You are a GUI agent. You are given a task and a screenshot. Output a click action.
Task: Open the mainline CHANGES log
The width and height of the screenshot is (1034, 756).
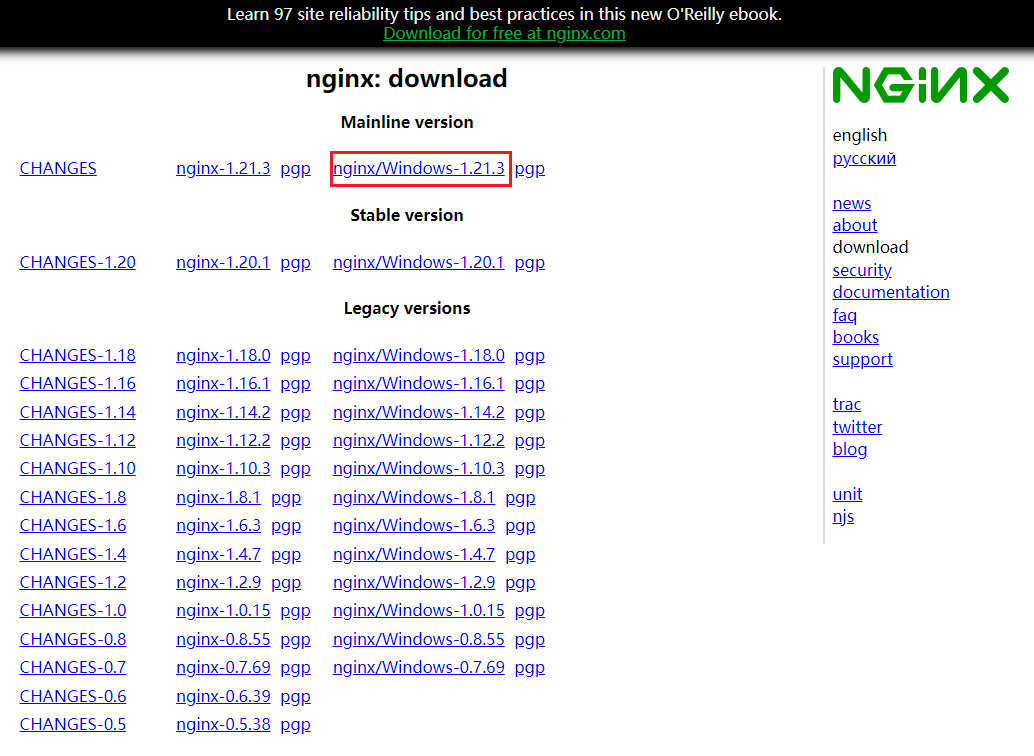coord(57,168)
